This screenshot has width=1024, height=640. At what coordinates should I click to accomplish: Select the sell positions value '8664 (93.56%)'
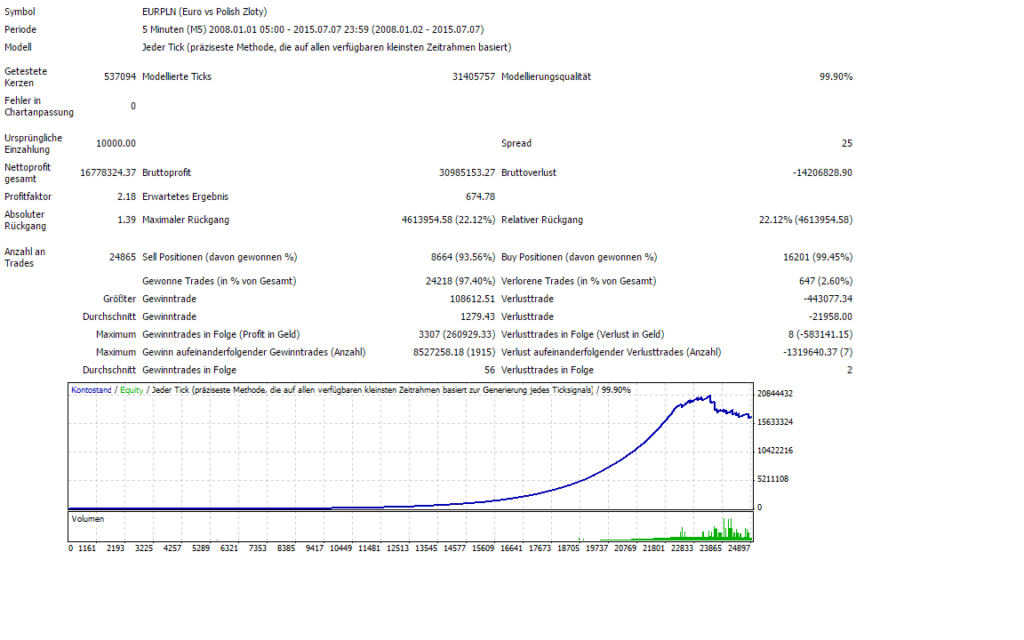462,257
